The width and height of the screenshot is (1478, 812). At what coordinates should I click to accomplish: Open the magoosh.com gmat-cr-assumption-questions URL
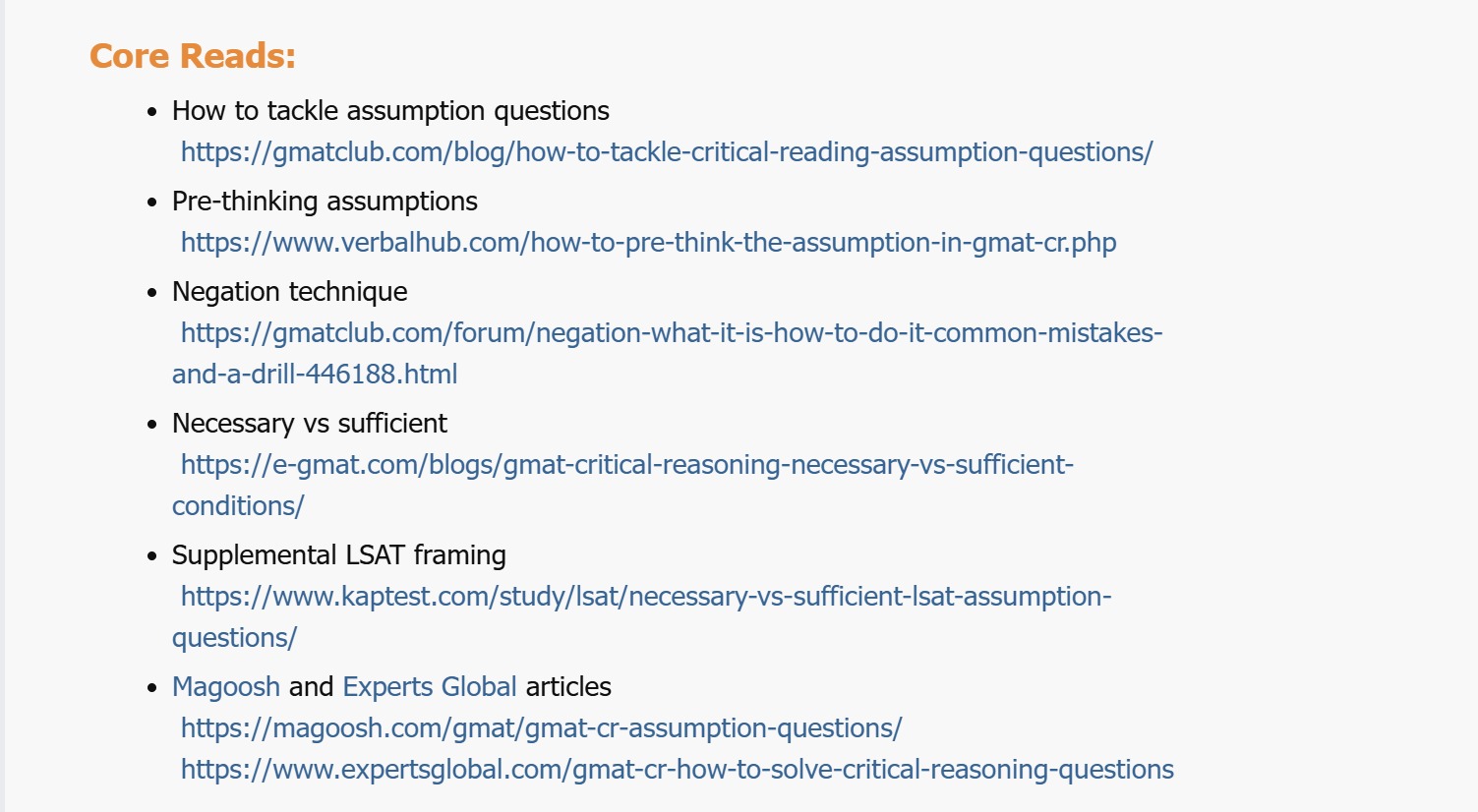tap(541, 728)
